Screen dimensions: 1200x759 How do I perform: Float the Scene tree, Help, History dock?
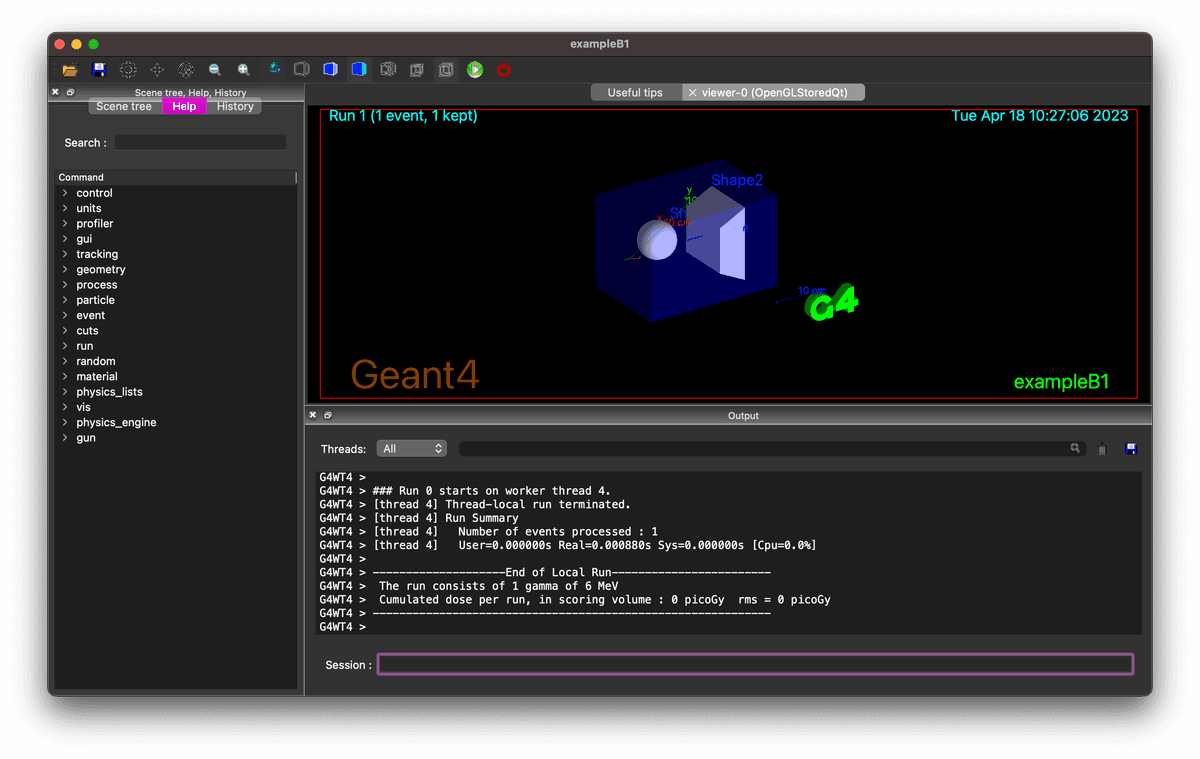coord(71,92)
